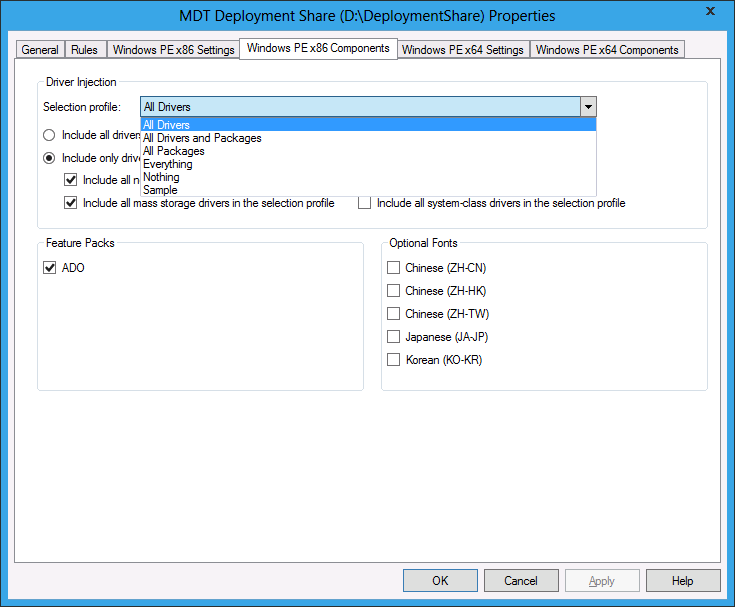
Task: Enable Include all system-class drivers checkbox
Action: point(365,203)
